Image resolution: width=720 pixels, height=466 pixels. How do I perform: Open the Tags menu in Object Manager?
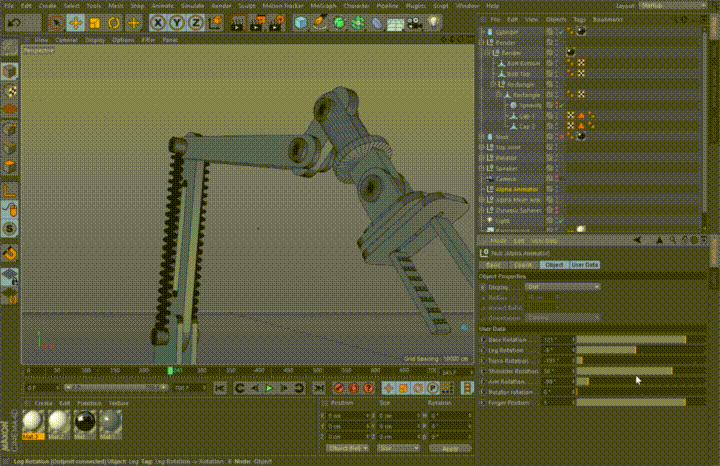(x=579, y=20)
